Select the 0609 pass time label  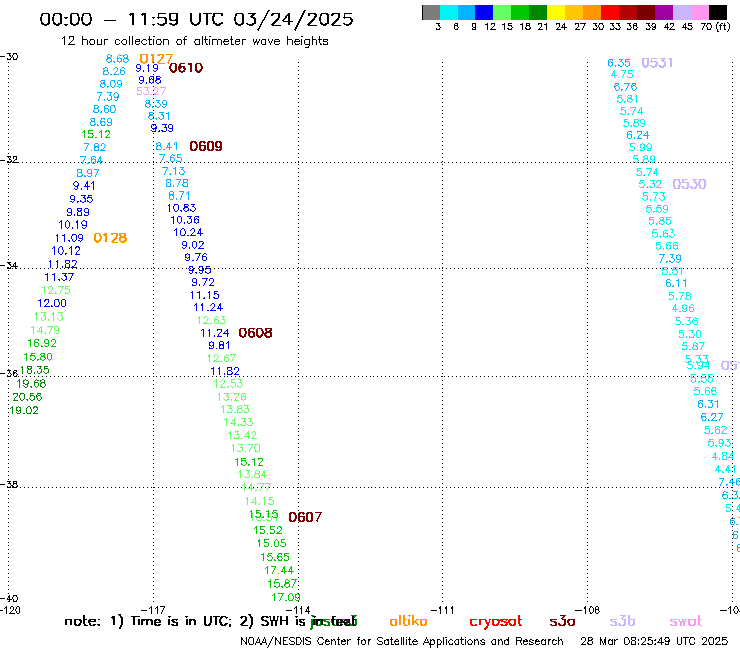206,146
